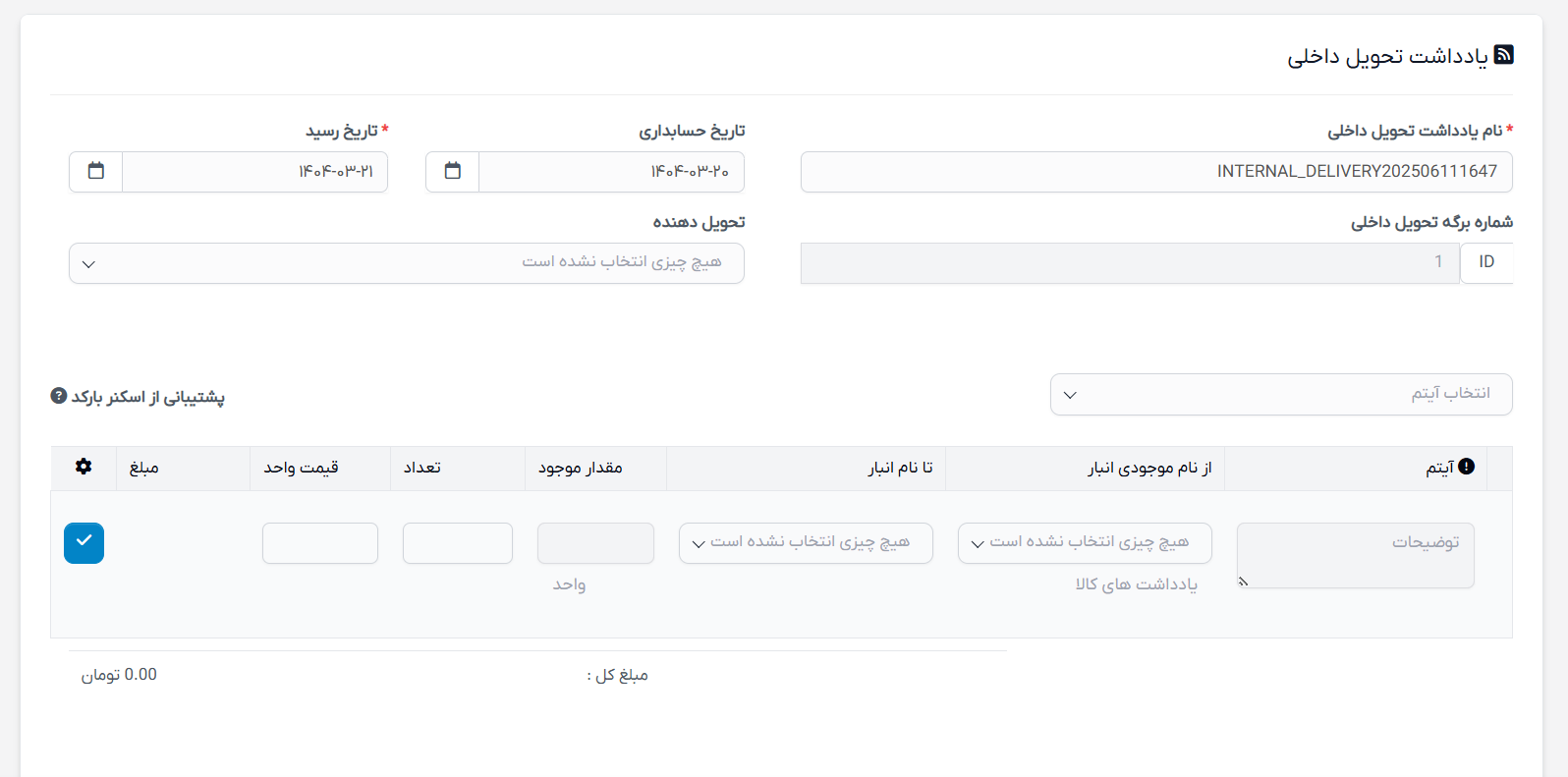The image size is (1568, 777).
Task: Click the شماره برگه تحویل داخلی number field
Action: click(1130, 263)
